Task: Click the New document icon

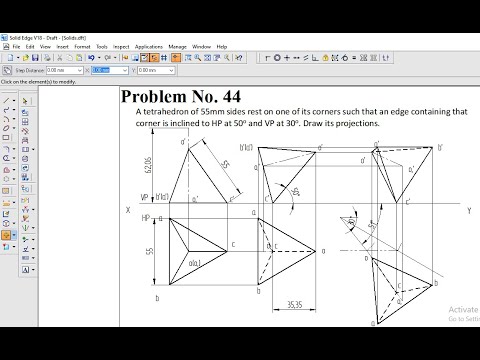Action: click(10, 58)
